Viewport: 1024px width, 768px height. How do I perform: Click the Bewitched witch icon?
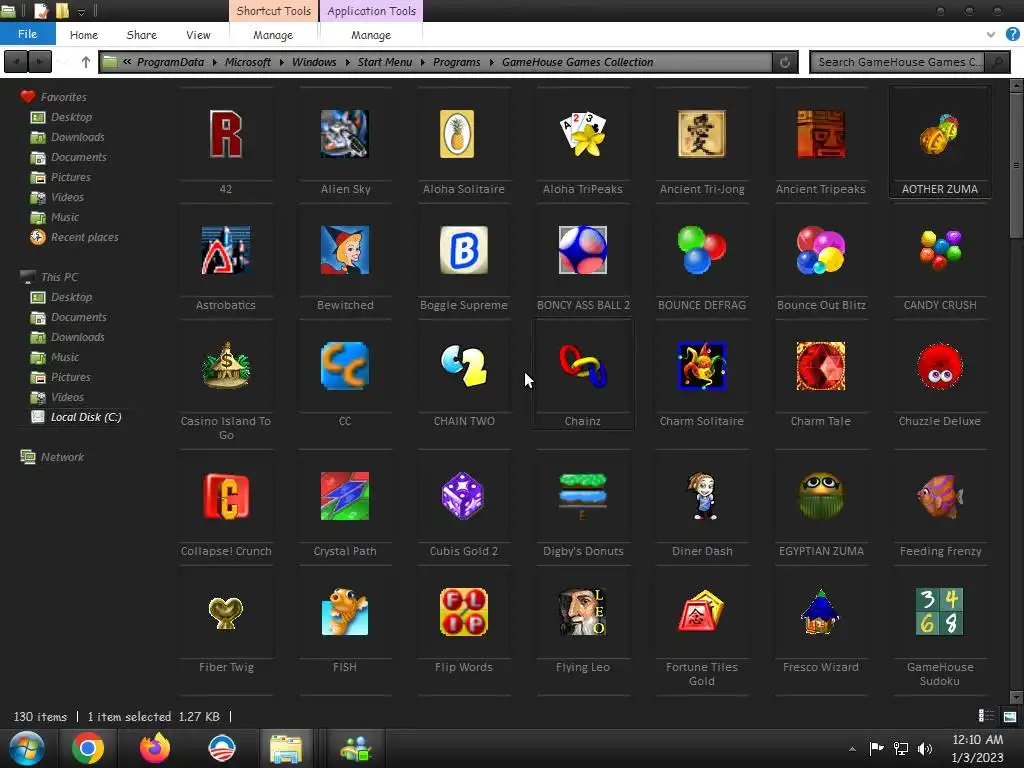[345, 250]
